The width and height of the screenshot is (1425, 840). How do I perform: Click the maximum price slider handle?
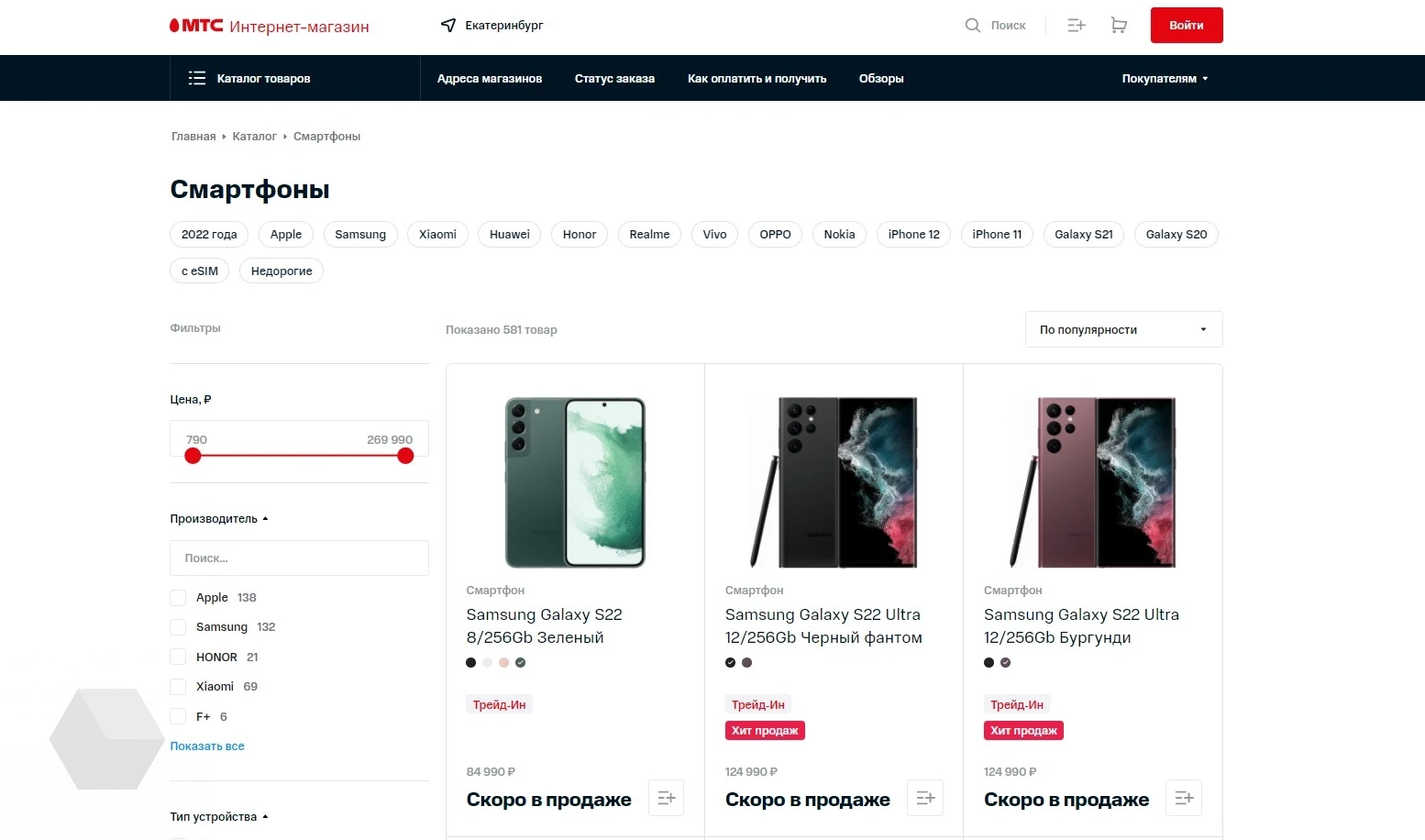(405, 456)
